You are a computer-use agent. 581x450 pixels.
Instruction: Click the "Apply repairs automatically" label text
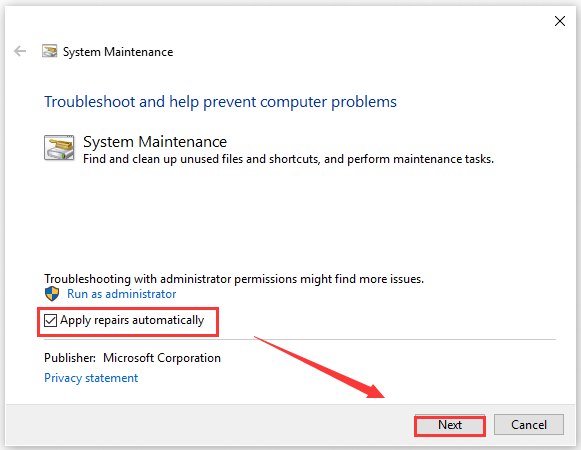[x=132, y=320]
